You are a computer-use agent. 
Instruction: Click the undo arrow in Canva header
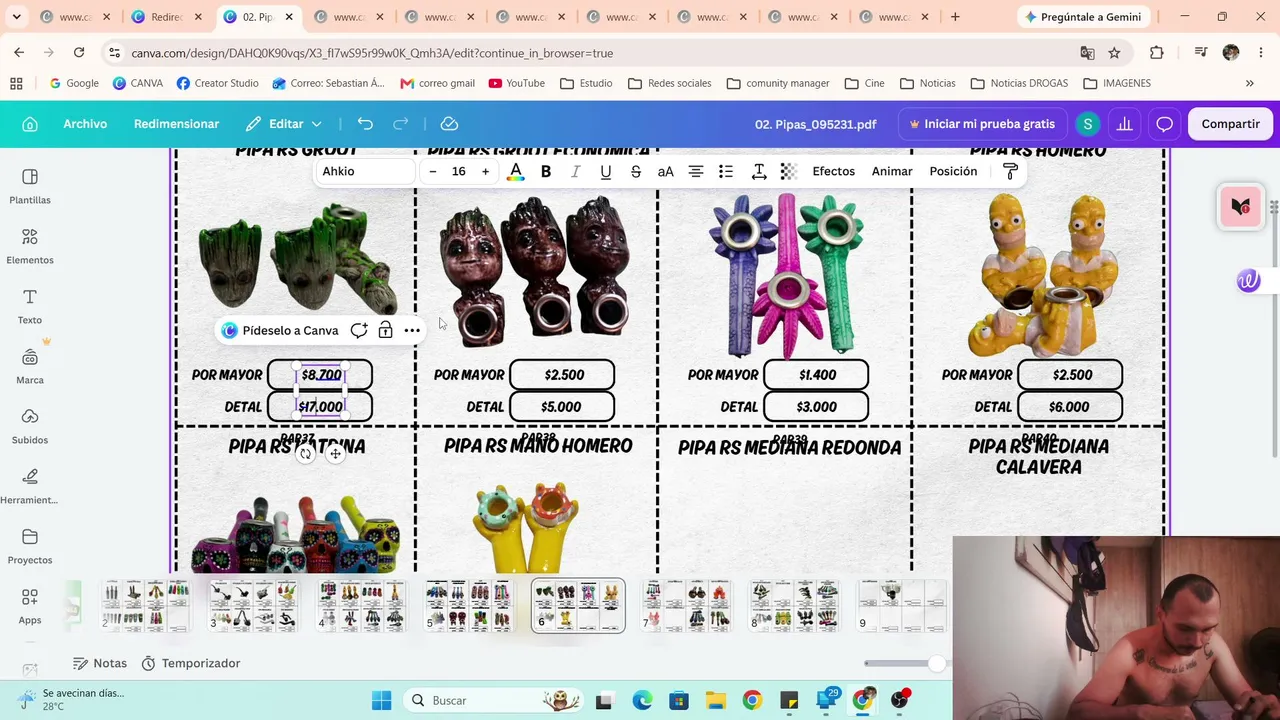pyautogui.click(x=365, y=124)
